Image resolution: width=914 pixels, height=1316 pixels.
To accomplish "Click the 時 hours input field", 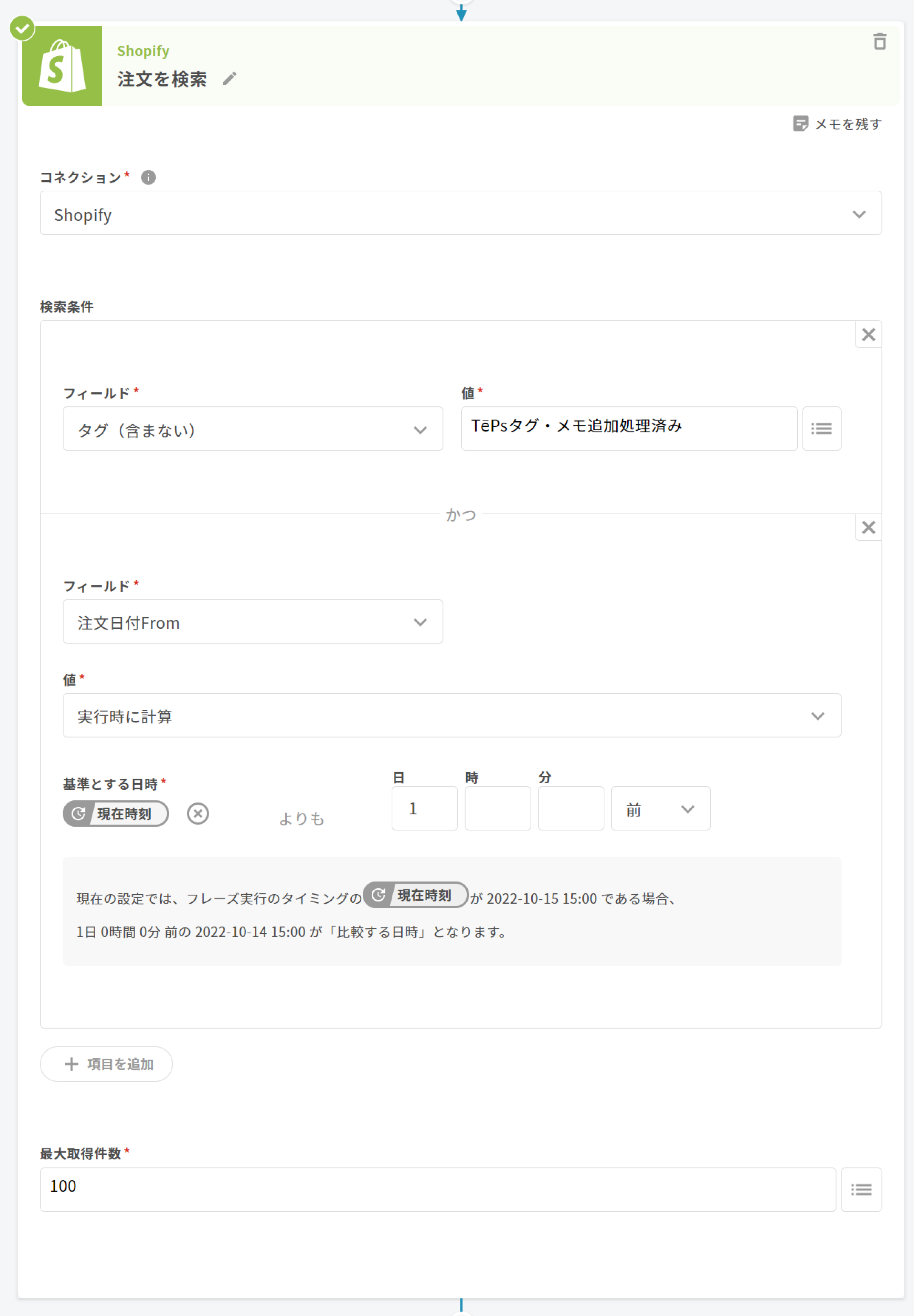I will click(x=497, y=809).
